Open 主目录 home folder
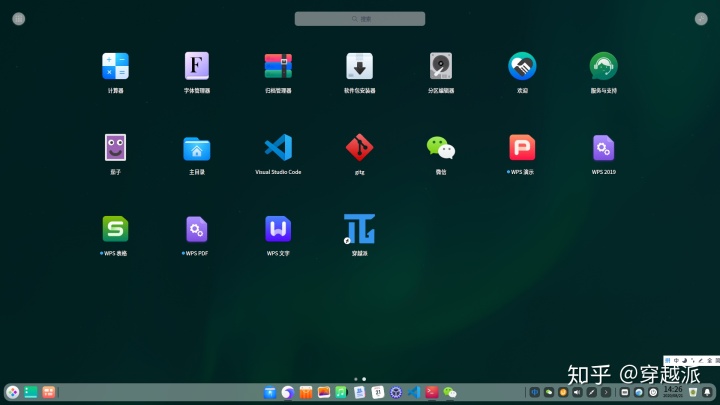Screen dimensions: 720x405 [x=197, y=149]
